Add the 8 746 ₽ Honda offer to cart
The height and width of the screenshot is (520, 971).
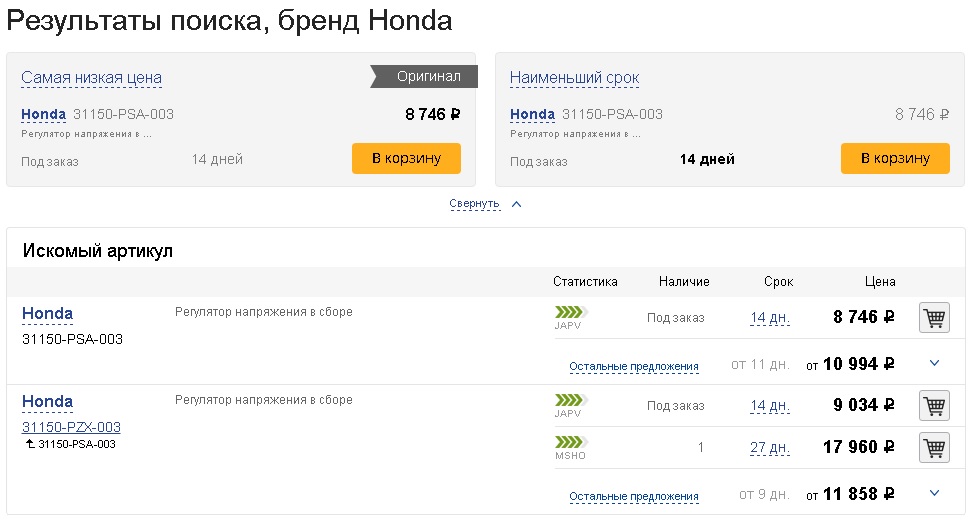click(934, 319)
